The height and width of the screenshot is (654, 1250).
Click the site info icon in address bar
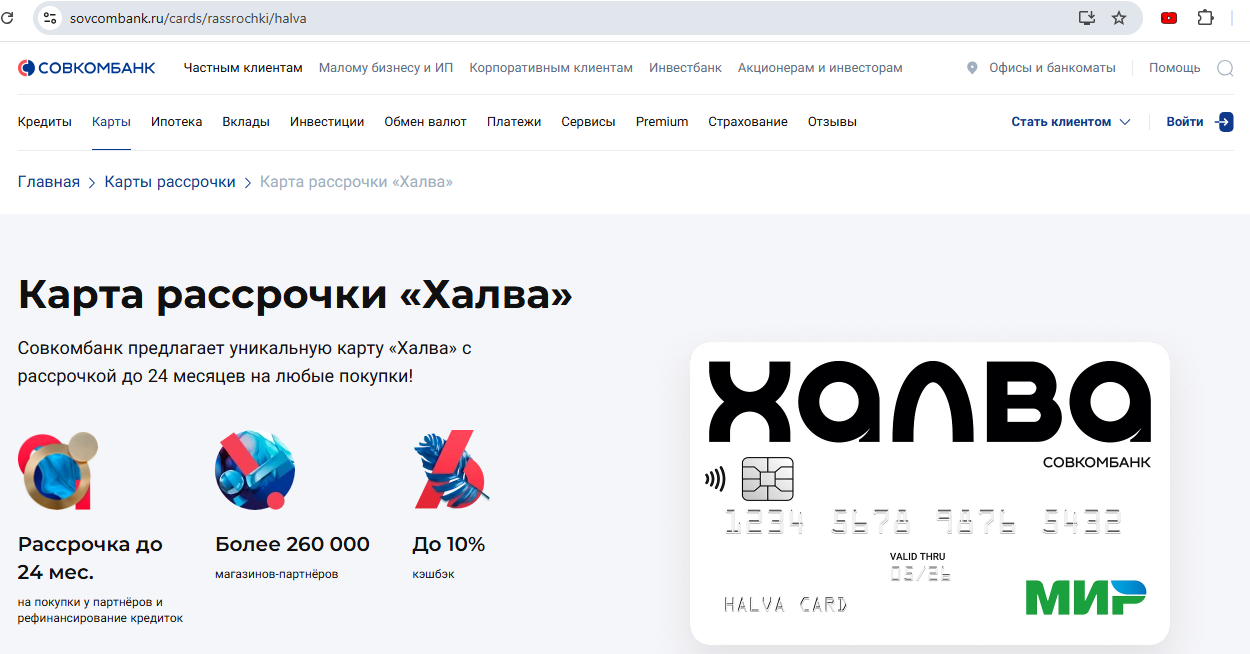click(51, 18)
